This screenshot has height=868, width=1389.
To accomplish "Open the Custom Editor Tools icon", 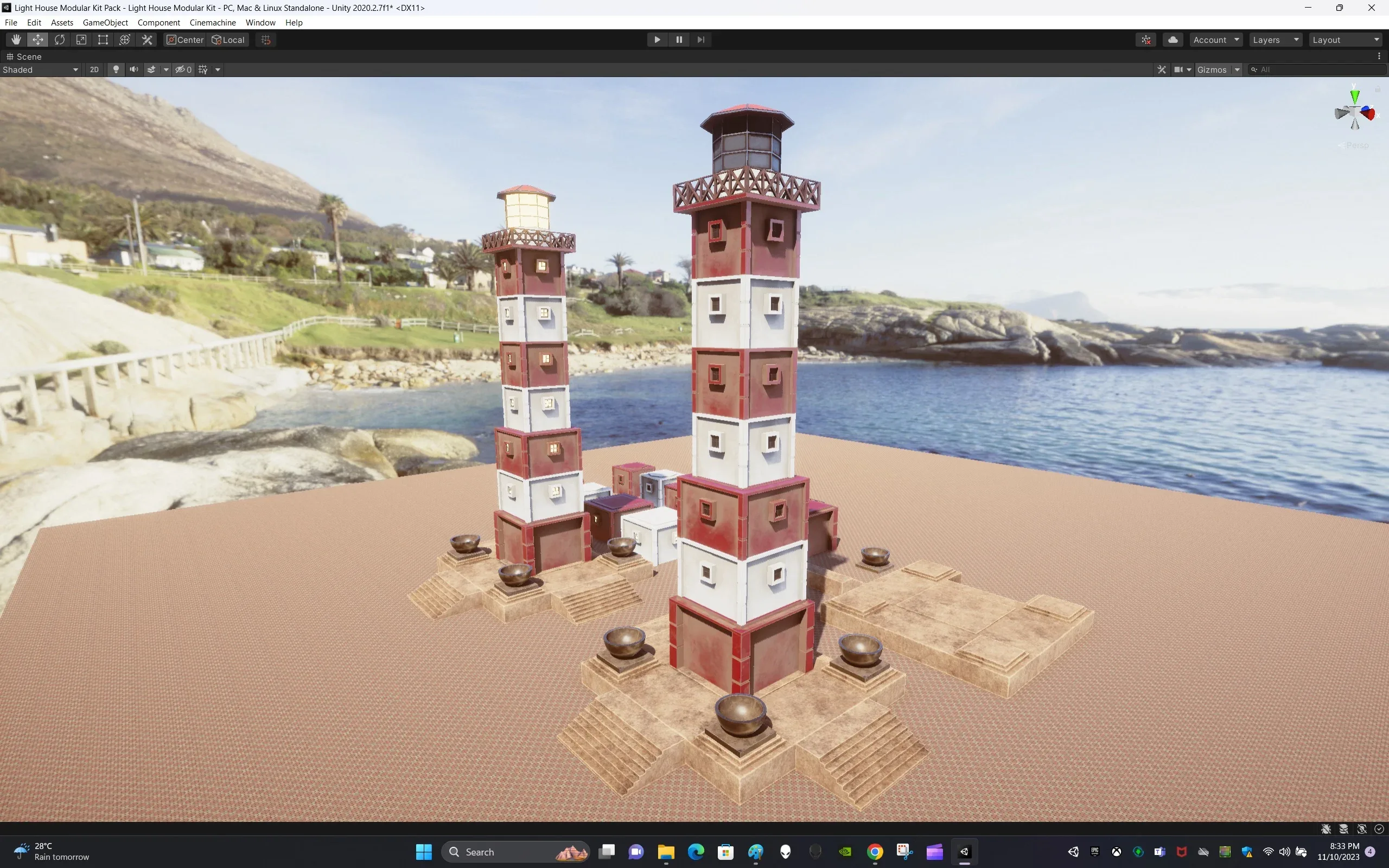I will click(146, 39).
